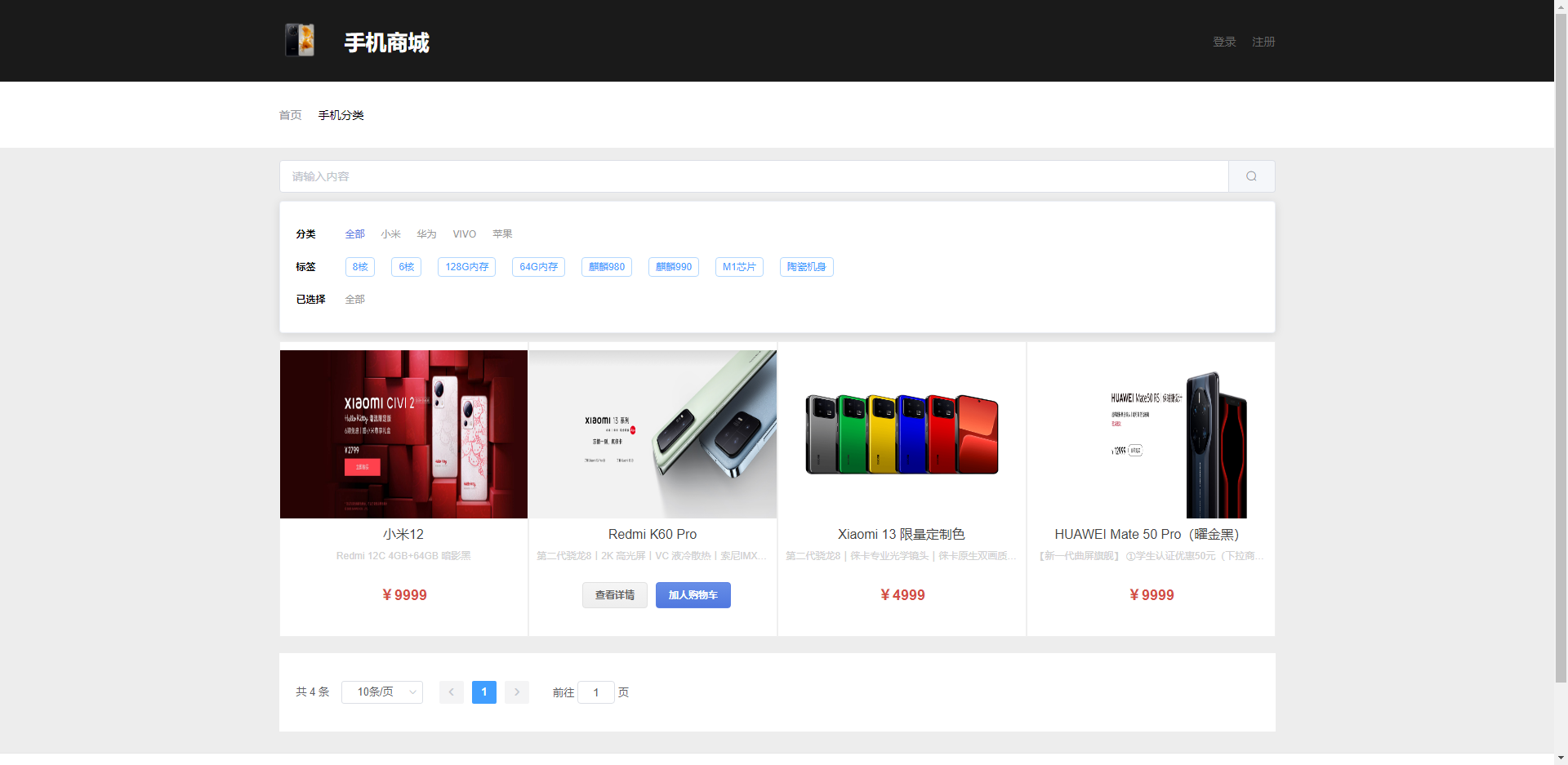Switch to 手机分类 navigation tab

point(341,115)
